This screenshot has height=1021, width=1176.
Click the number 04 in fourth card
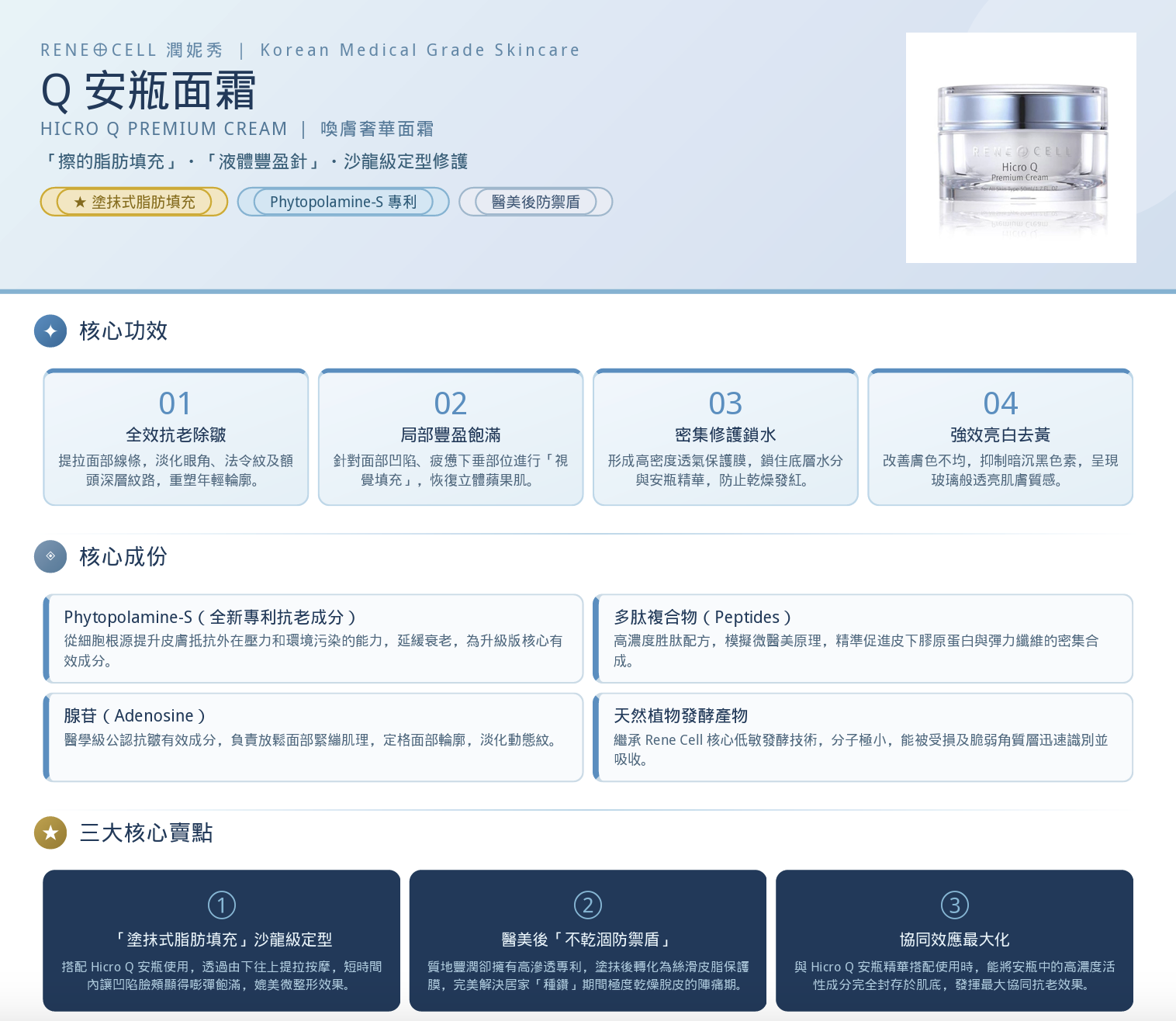point(1001,403)
